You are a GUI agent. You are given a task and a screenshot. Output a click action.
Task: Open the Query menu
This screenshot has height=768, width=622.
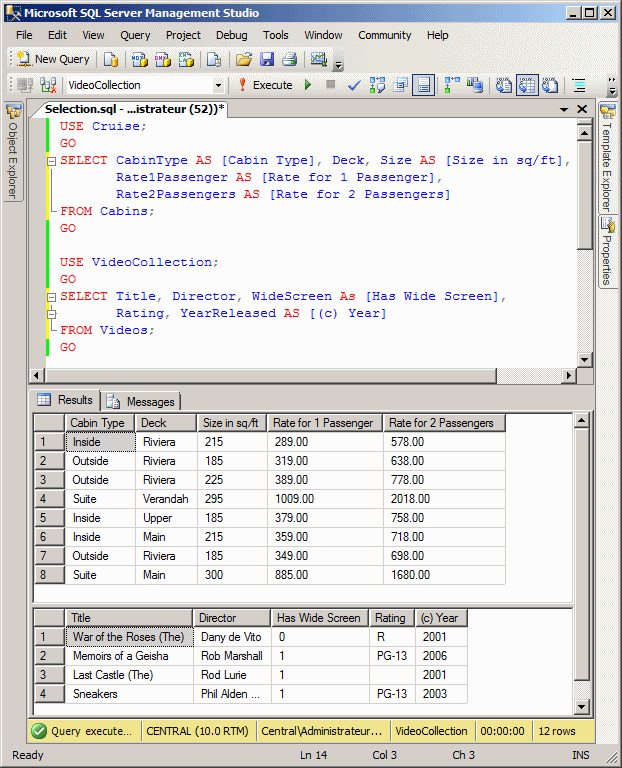135,35
